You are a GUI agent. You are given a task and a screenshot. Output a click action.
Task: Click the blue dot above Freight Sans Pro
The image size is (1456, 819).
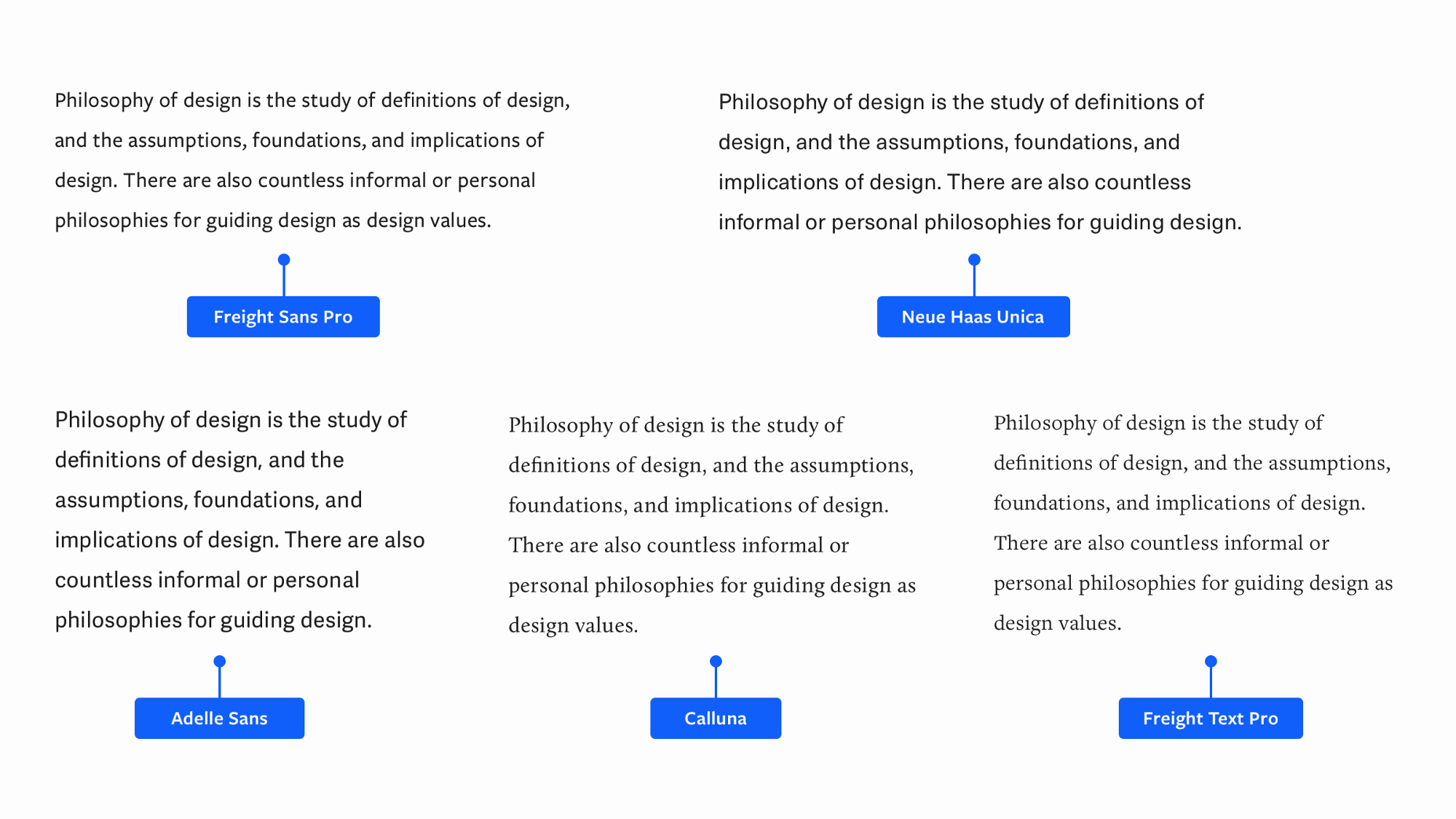click(x=284, y=260)
